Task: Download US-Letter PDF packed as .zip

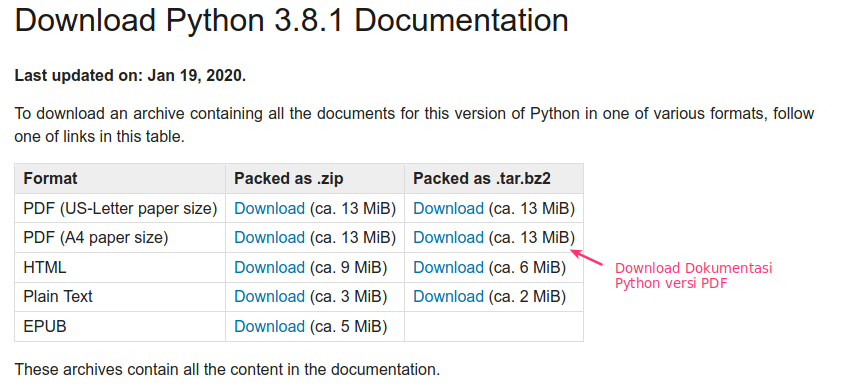Action: pos(269,208)
